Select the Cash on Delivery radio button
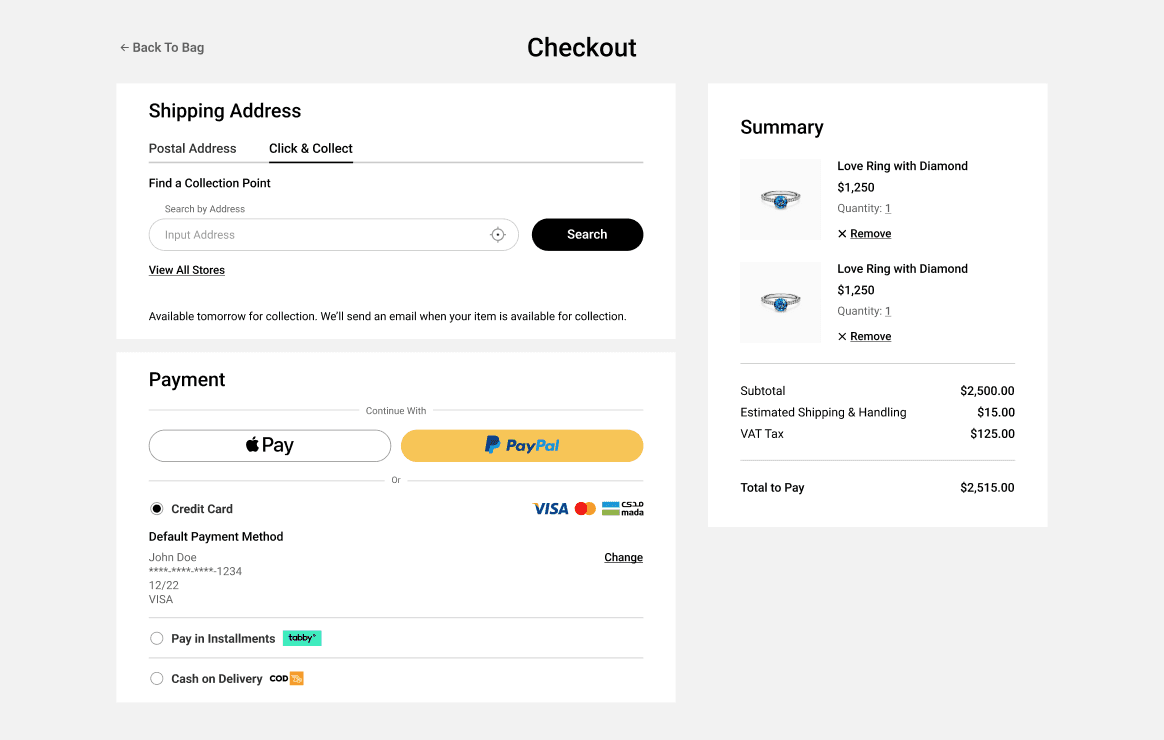Screen dimensions: 1164x740 (x=156, y=679)
